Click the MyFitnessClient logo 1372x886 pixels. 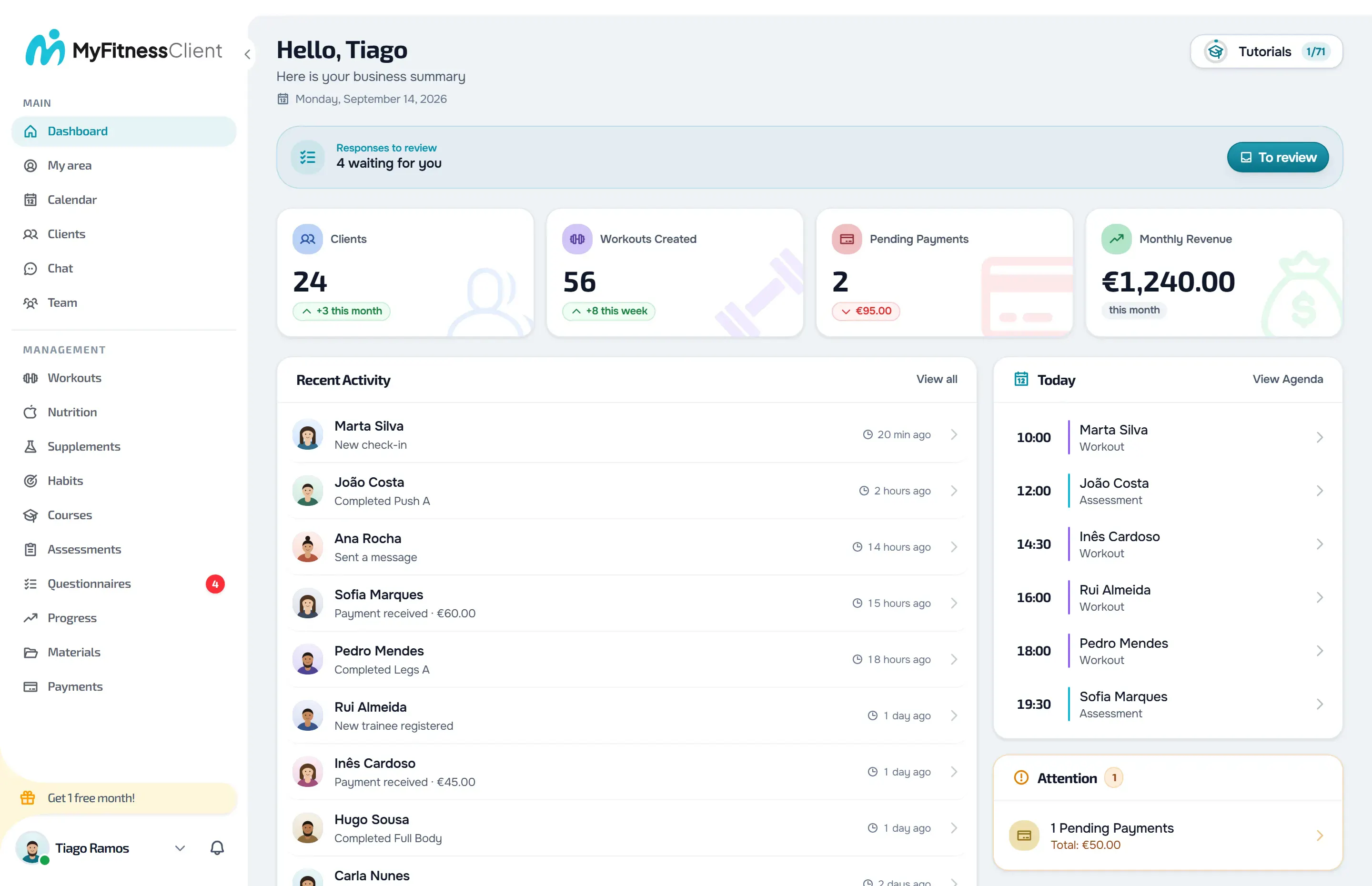point(124,48)
